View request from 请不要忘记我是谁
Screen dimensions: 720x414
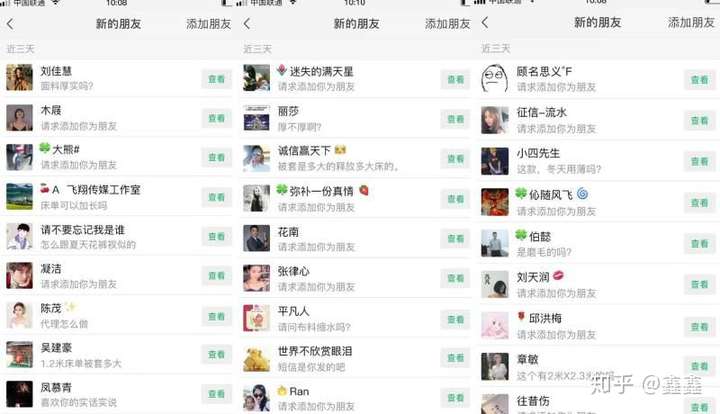coord(216,237)
